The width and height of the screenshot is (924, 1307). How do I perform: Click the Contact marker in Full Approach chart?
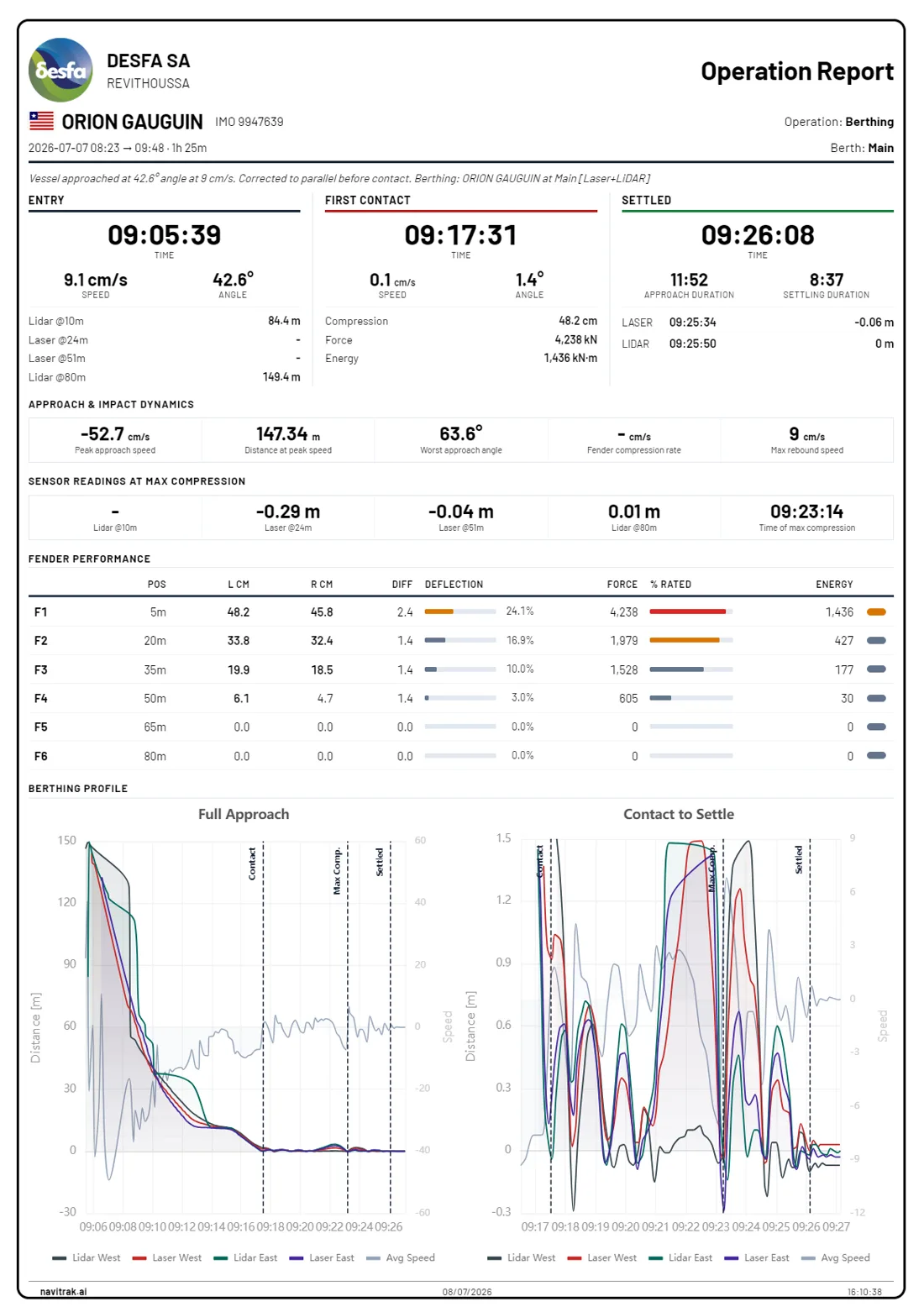pyautogui.click(x=252, y=863)
